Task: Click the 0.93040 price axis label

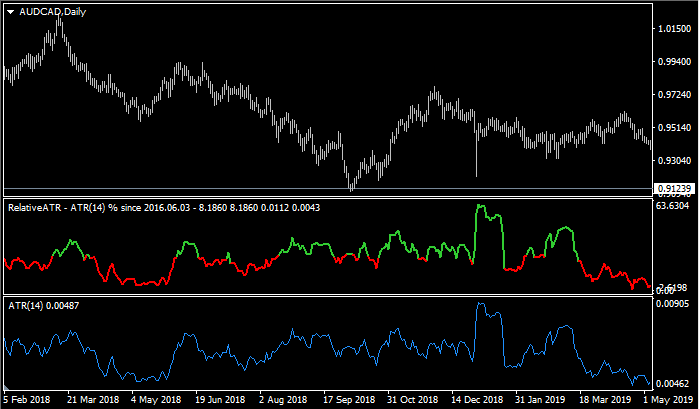Action: 675,160
